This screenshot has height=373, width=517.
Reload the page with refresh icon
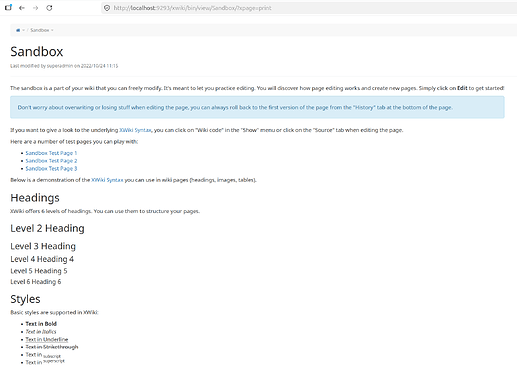(x=49, y=8)
